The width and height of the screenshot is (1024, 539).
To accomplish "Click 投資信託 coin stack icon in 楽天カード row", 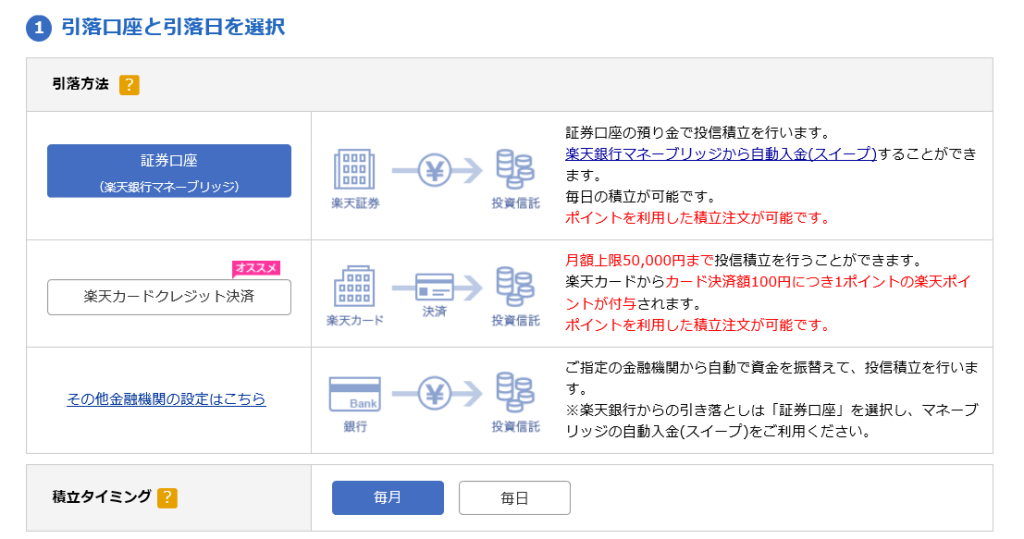I will (x=515, y=286).
